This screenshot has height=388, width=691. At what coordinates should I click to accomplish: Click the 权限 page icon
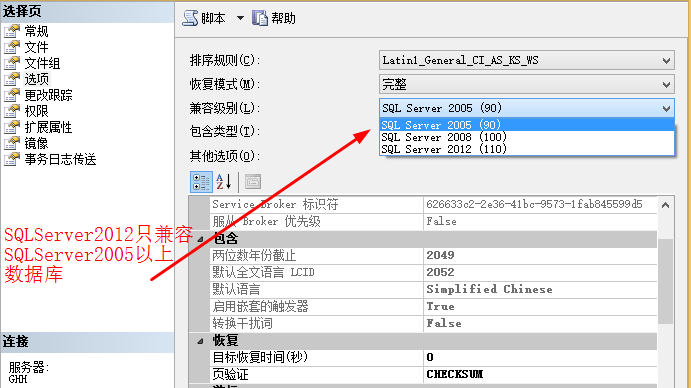(x=12, y=111)
